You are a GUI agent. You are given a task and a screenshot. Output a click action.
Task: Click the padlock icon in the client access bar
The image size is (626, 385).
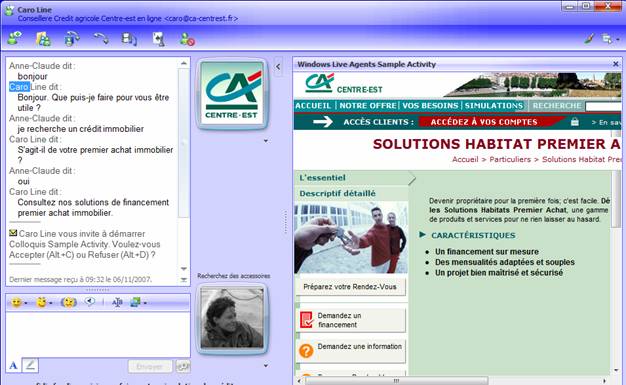pyautogui.click(x=574, y=121)
